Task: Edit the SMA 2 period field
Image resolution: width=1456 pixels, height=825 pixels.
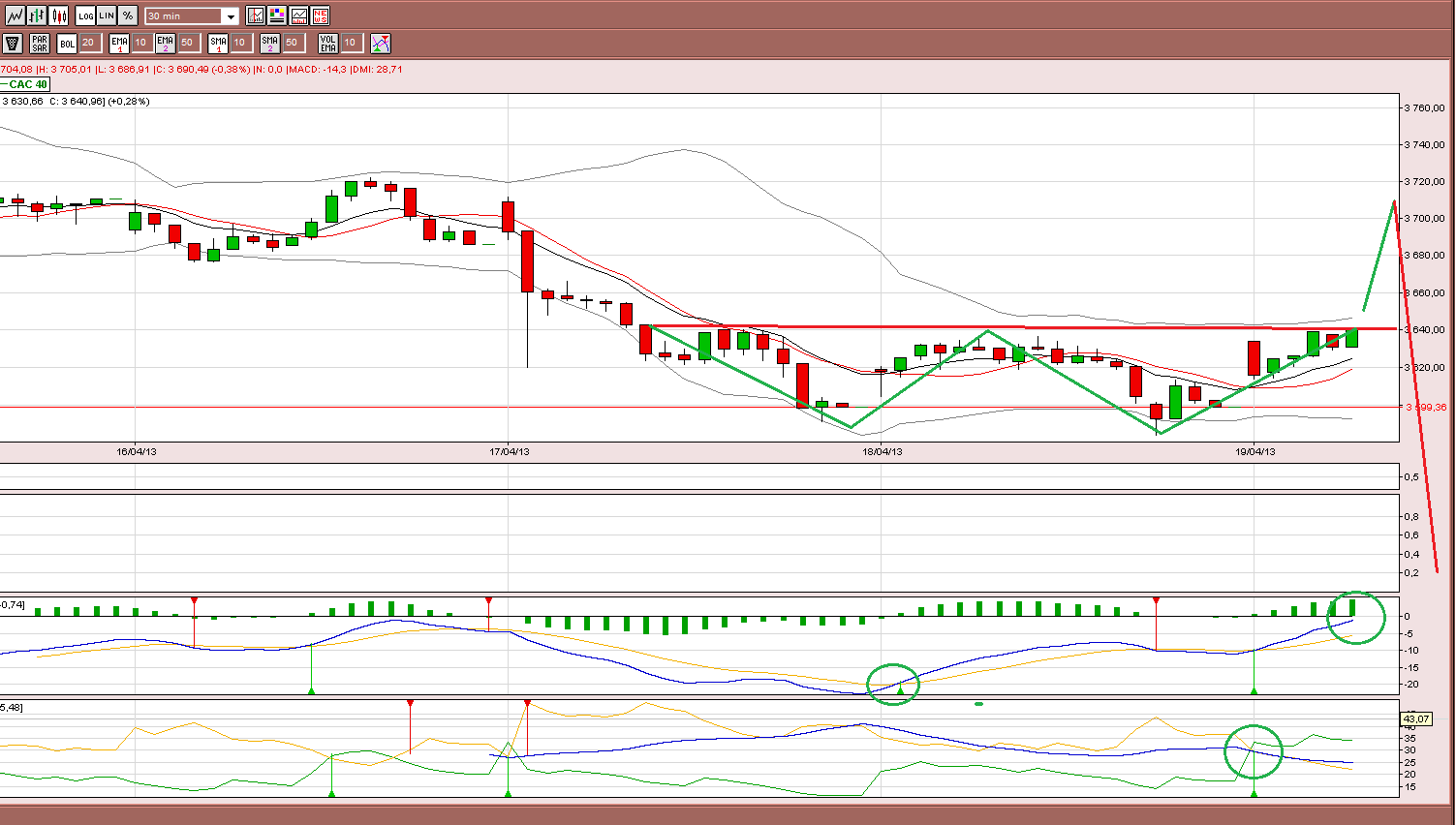Action: [293, 43]
